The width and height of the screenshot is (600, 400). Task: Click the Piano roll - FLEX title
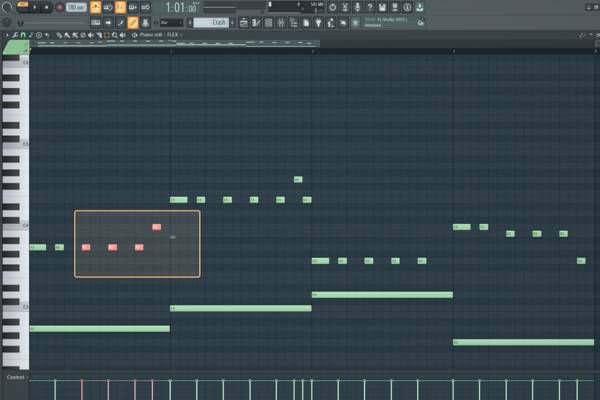coord(158,35)
